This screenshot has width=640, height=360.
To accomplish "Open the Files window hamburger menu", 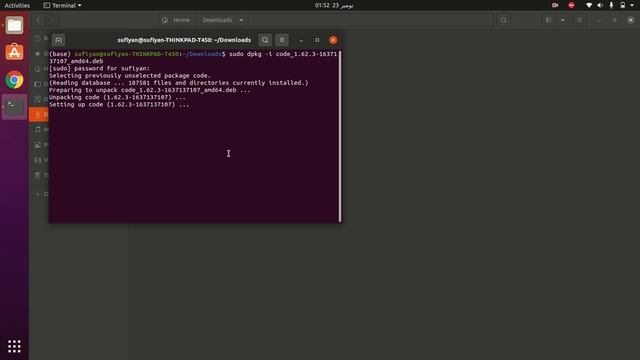I will click(579, 20).
